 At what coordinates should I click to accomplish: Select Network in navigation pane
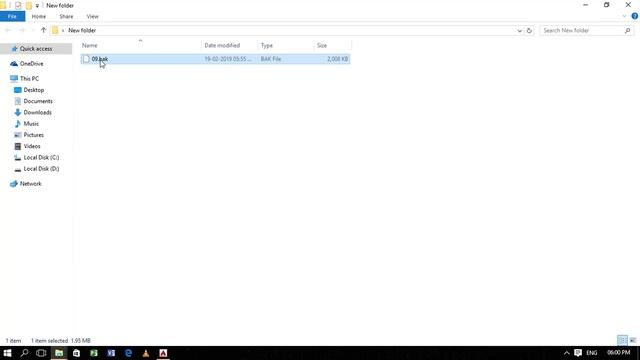[31, 184]
